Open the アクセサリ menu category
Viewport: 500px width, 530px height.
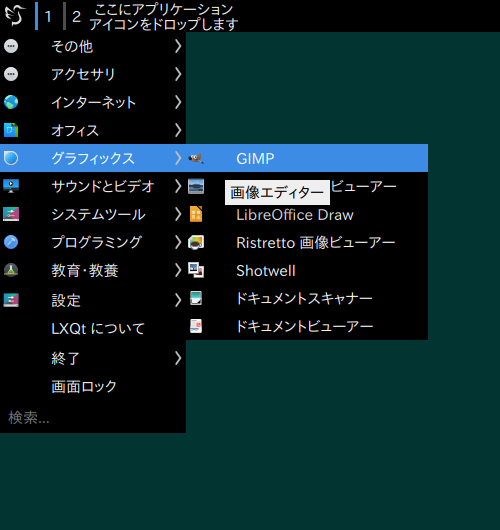click(x=93, y=74)
